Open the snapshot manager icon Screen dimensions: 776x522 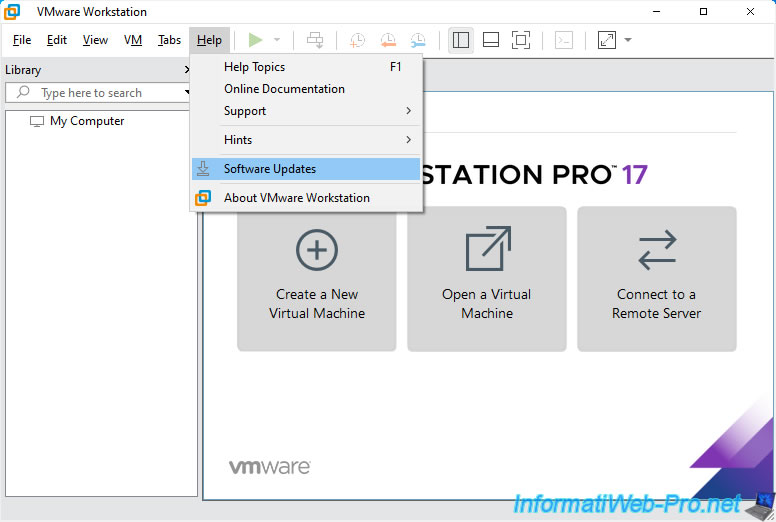click(x=417, y=40)
